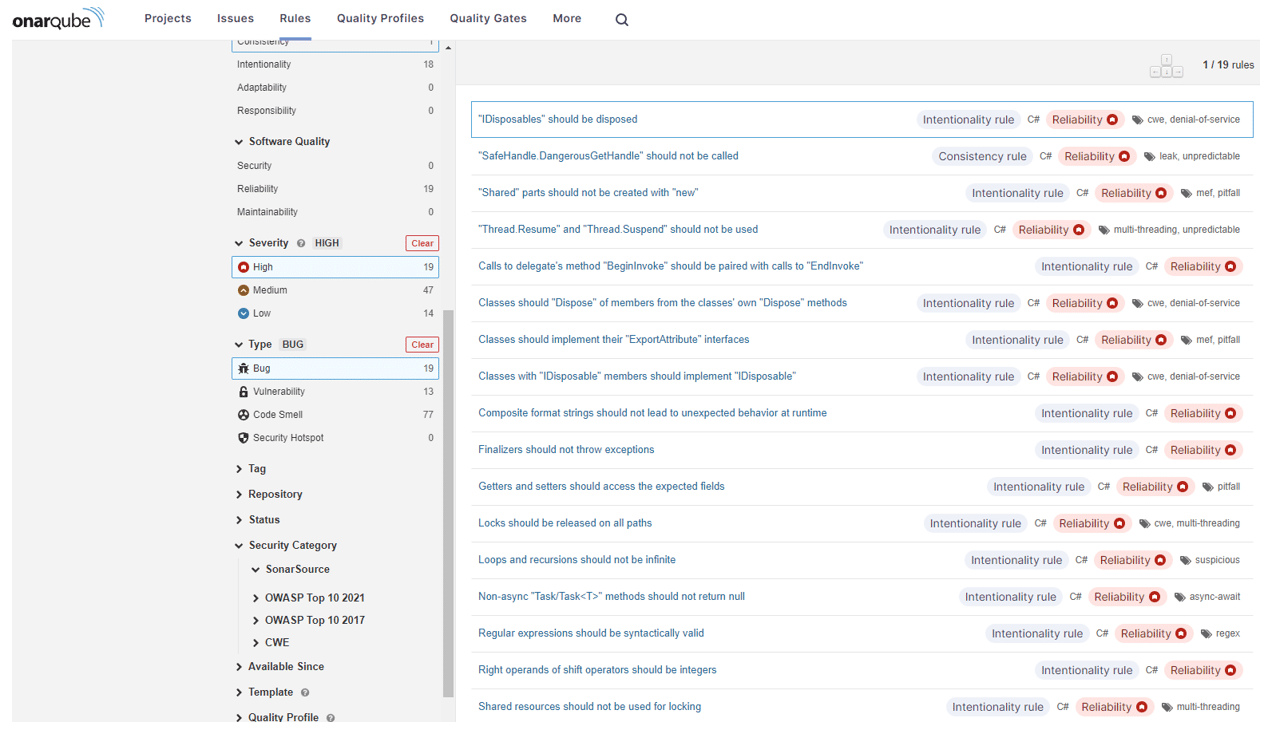Screen dimensions: 1277x733
Task: Toggle the High severity filter
Action: (335, 267)
